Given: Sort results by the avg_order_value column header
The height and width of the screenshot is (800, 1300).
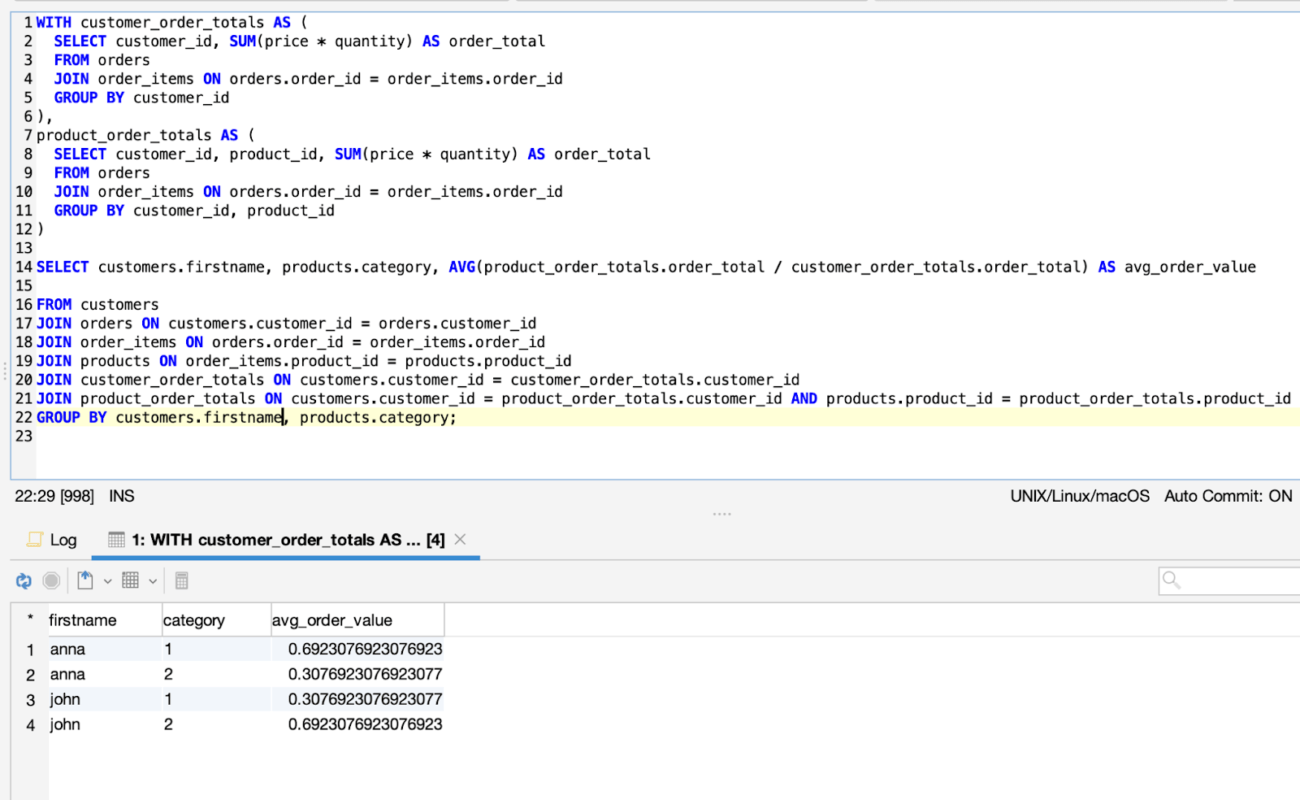Looking at the screenshot, I should 330,619.
